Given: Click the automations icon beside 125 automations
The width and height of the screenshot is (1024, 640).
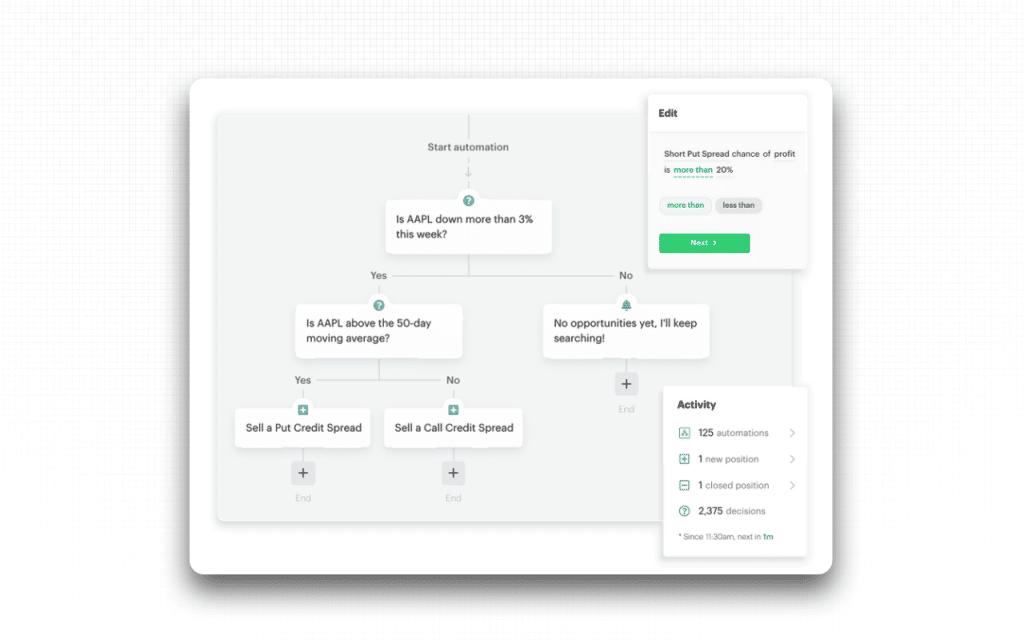Looking at the screenshot, I should pyautogui.click(x=684, y=433).
